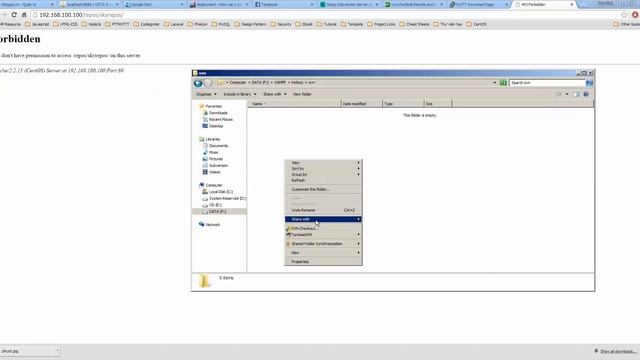The image size is (640, 360).
Task: Choose Properties in the context menu
Action: 323,262
